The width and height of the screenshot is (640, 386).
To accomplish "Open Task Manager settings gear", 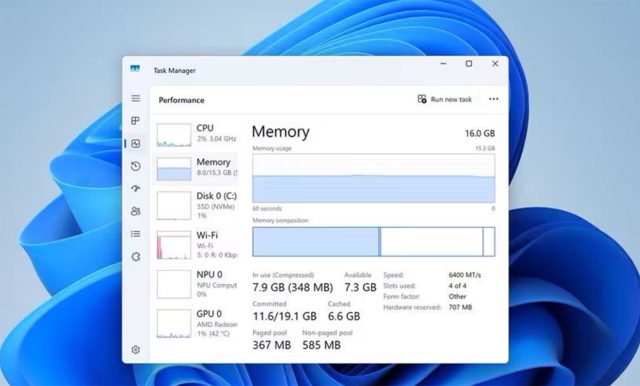I will [136, 350].
